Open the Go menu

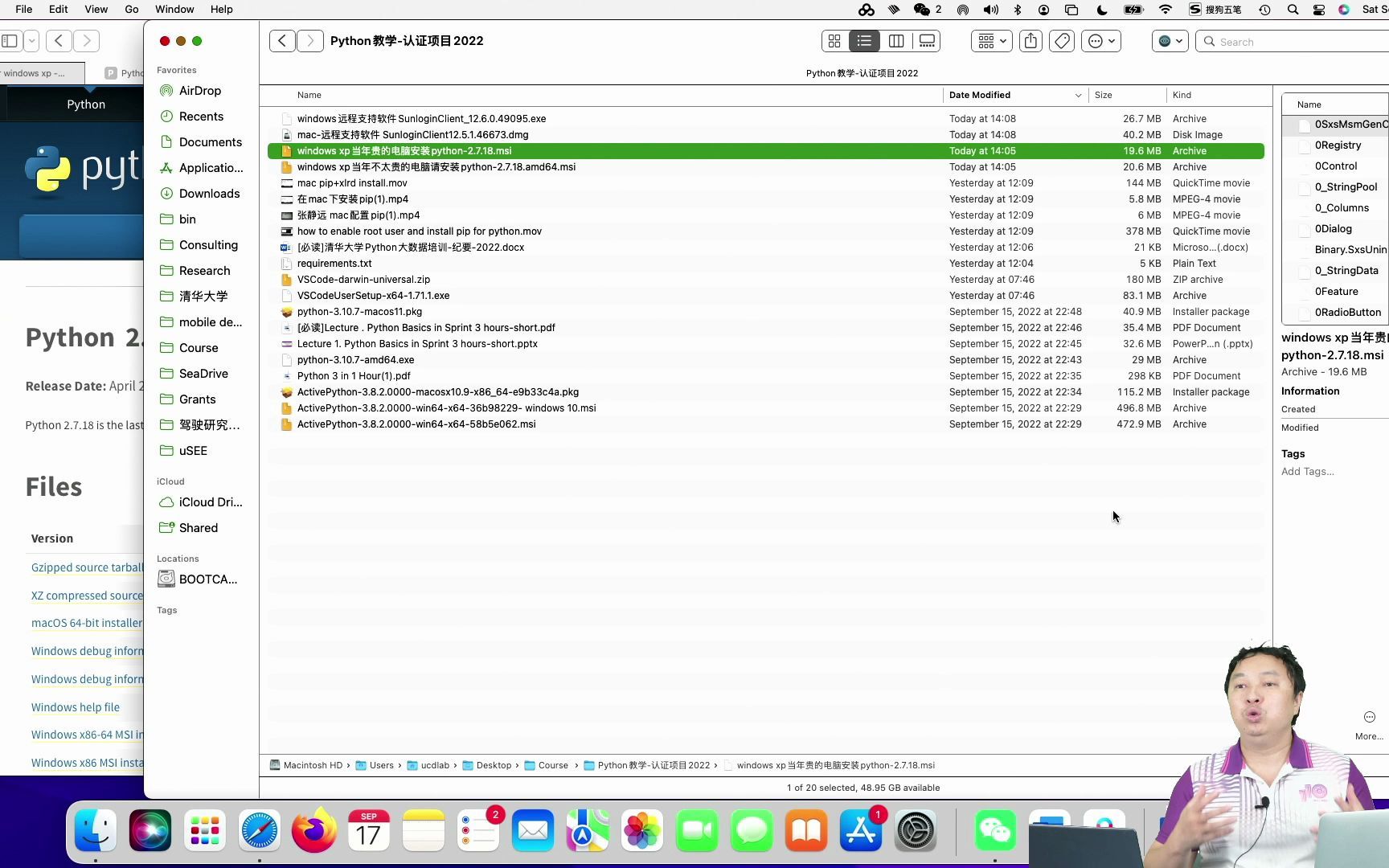(132, 10)
